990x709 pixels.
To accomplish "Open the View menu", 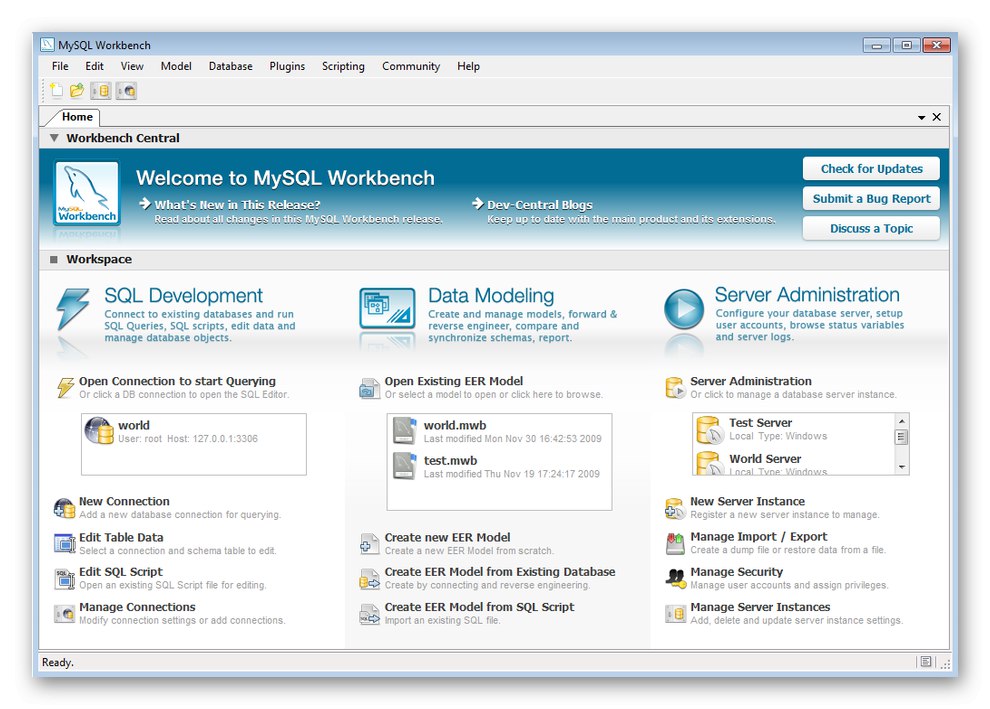I will 132,66.
